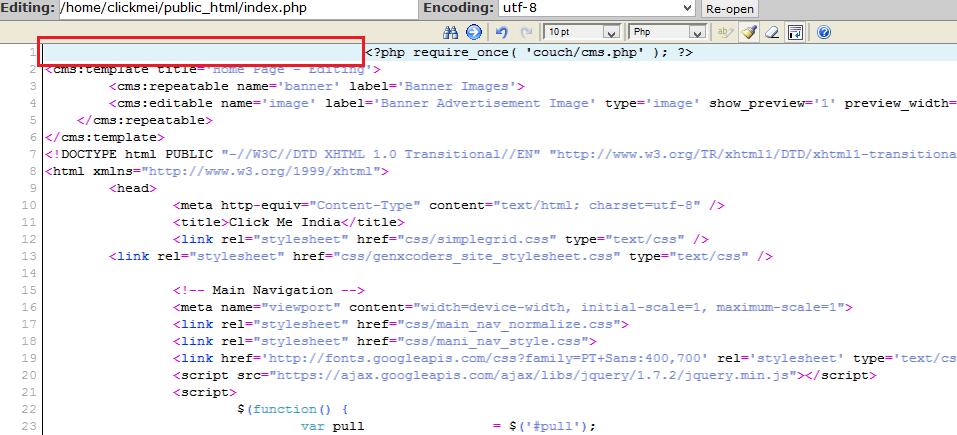Click line number 14 in the gutter
The width and height of the screenshot is (957, 435).
pyautogui.click(x=29, y=273)
